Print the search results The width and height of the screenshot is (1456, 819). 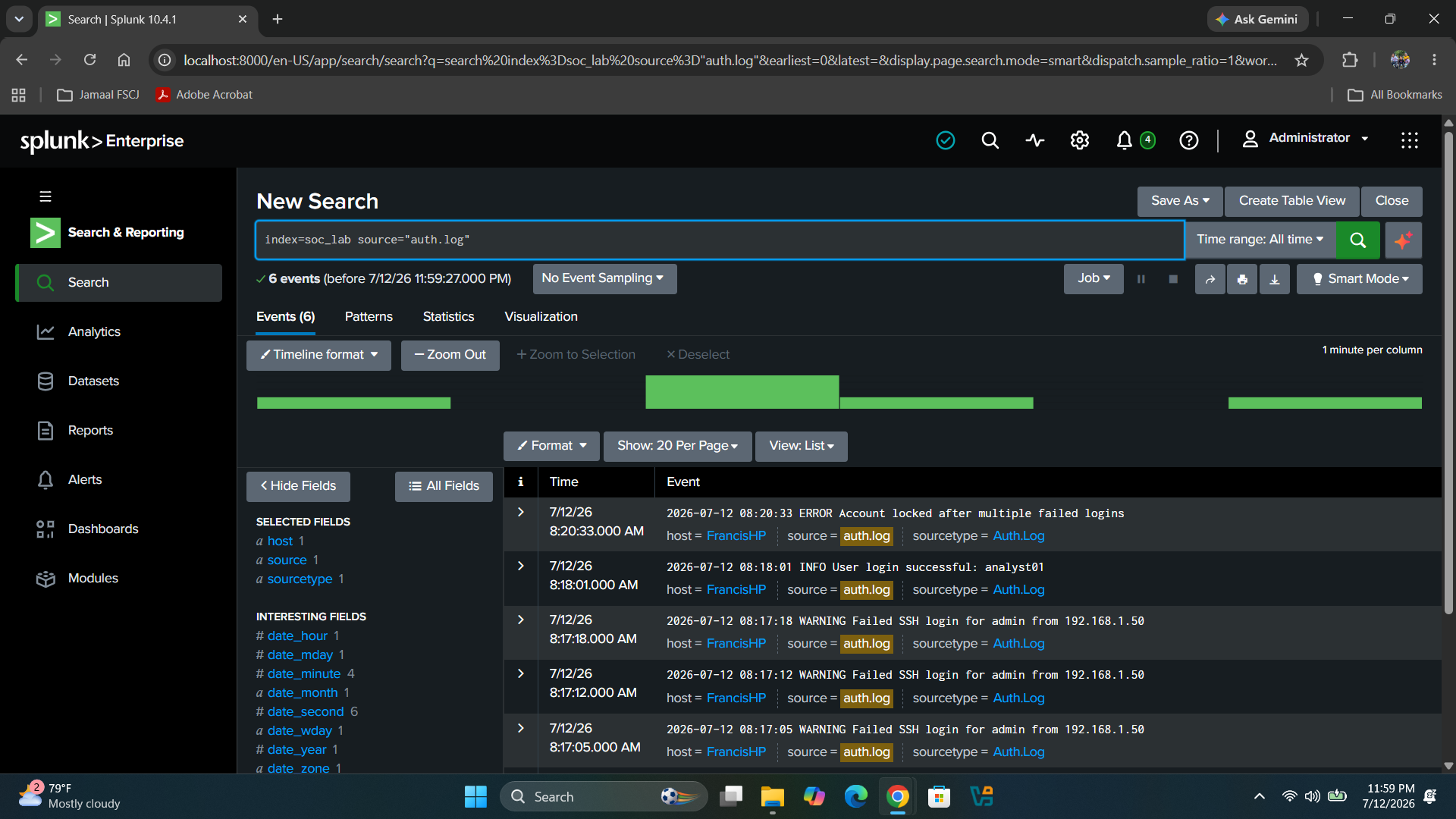click(x=1242, y=279)
